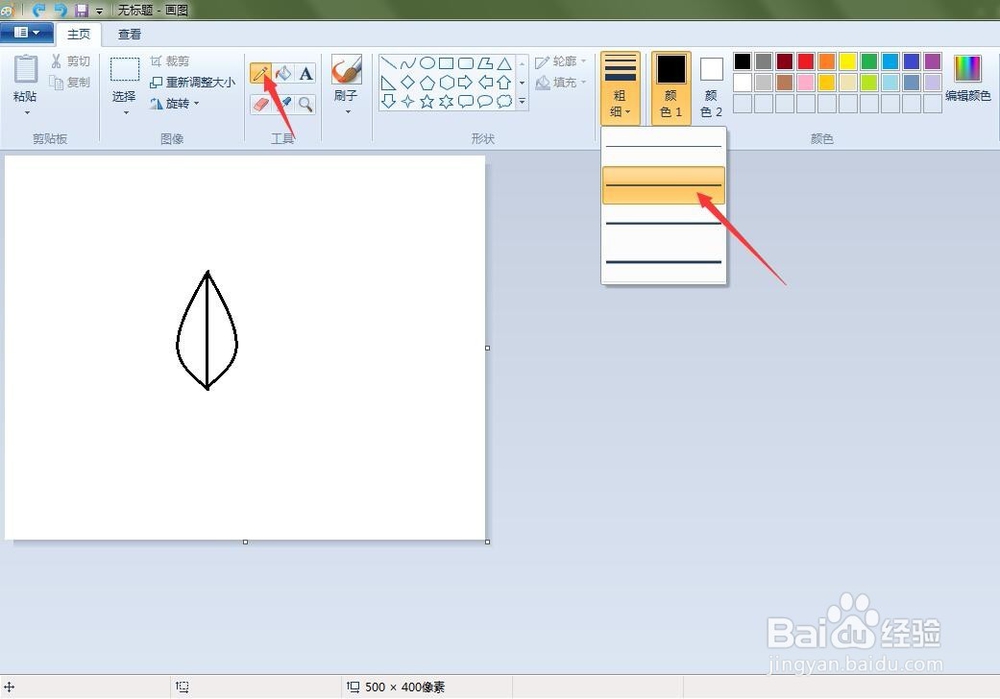The image size is (1000, 699).
Task: Select the Right arrow shape
Action: click(x=466, y=82)
